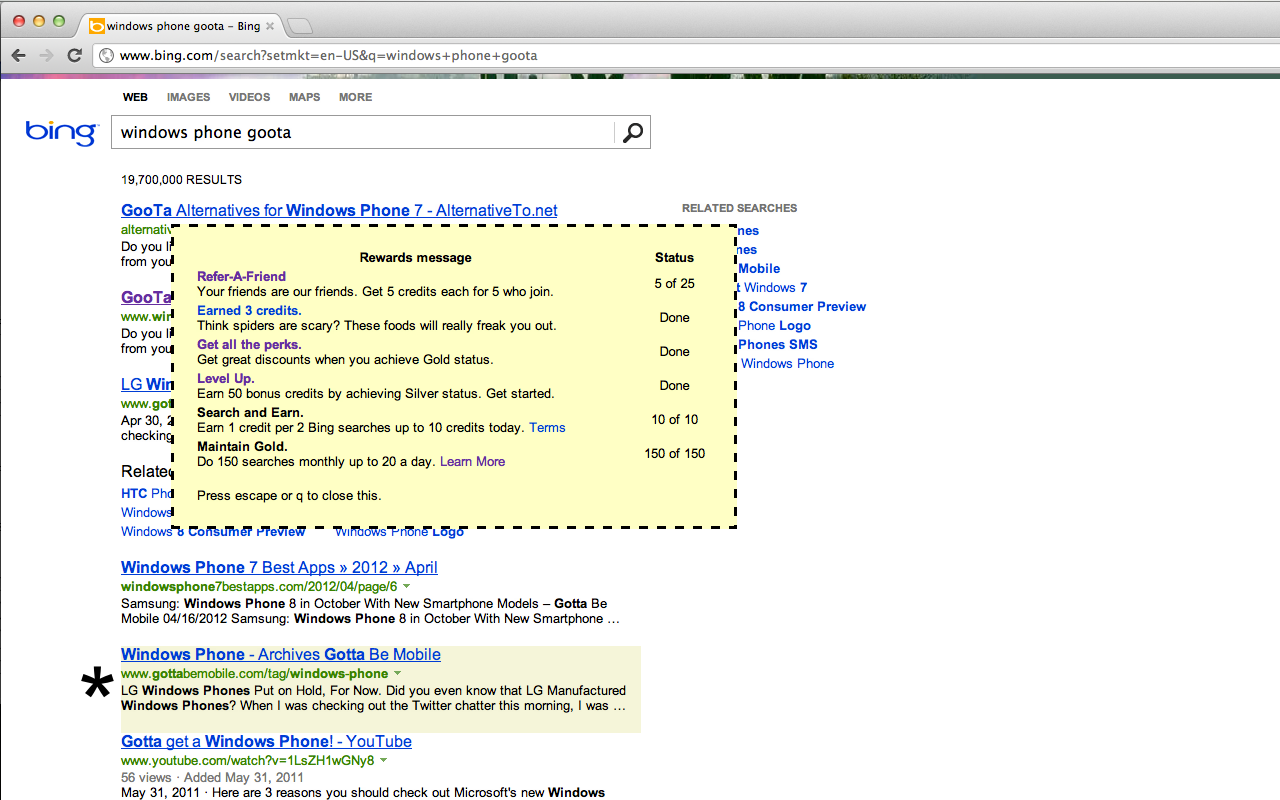The width and height of the screenshot is (1280, 800).
Task: Open the VIDEOS search category
Action: (x=249, y=97)
